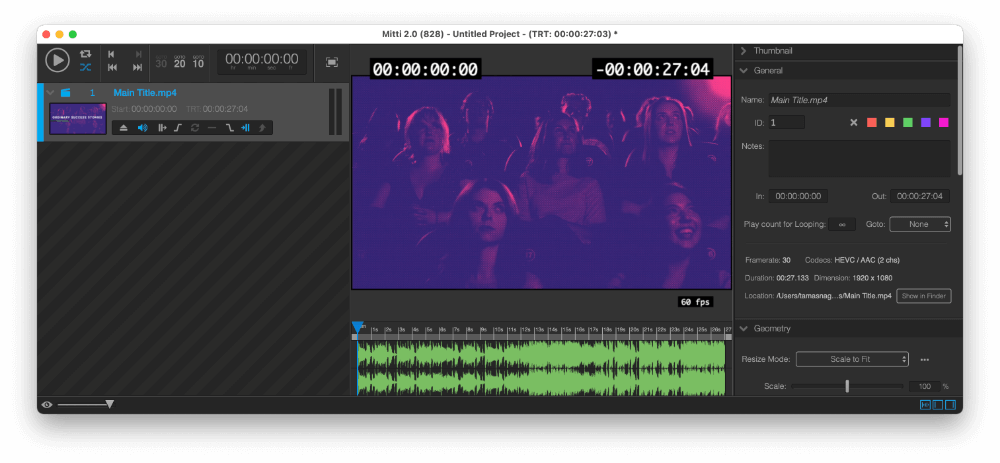
Task: Click the blue clapperboard cue icon
Action: coord(65,92)
